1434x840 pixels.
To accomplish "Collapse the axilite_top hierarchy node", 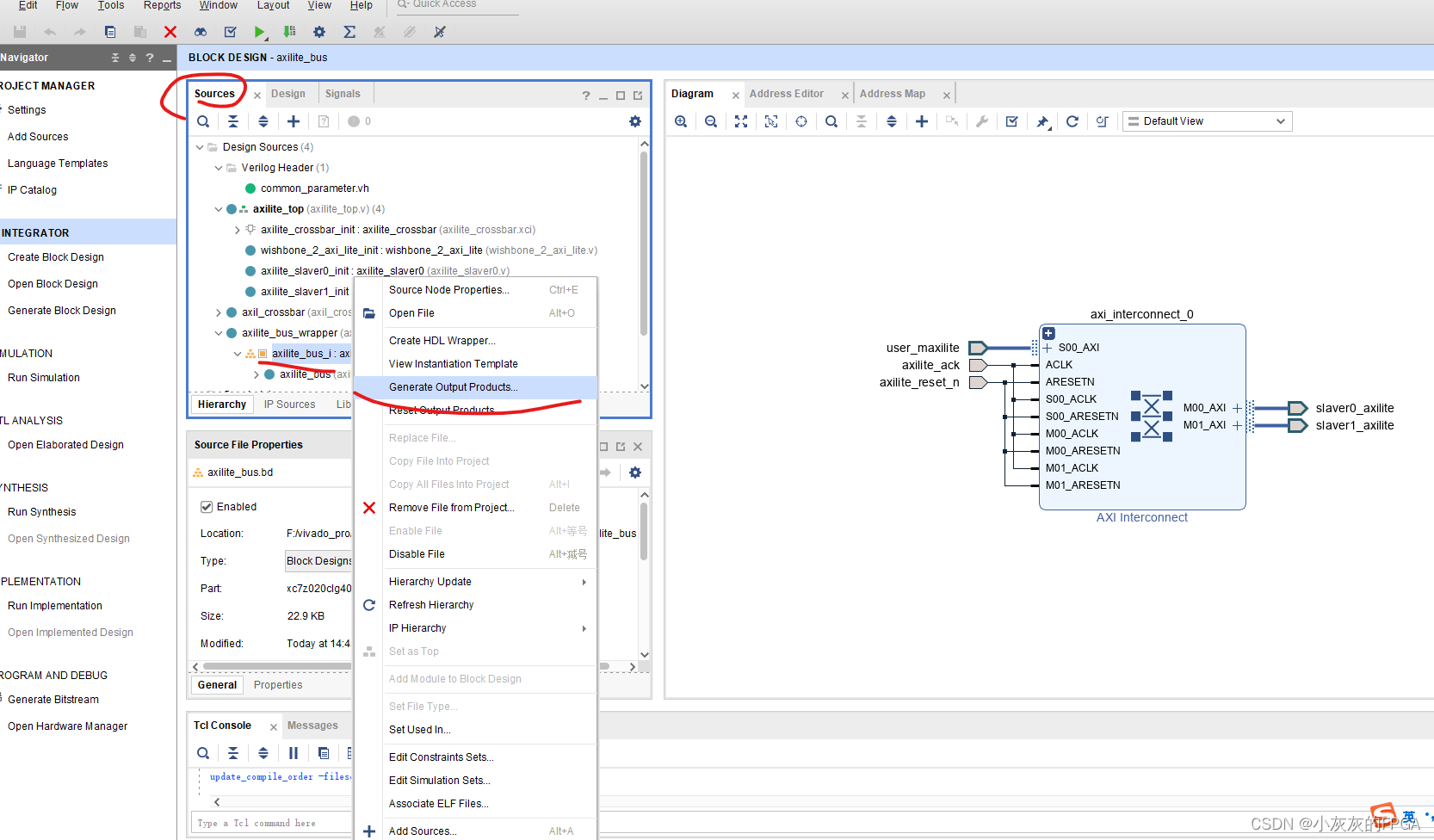I will (219, 209).
